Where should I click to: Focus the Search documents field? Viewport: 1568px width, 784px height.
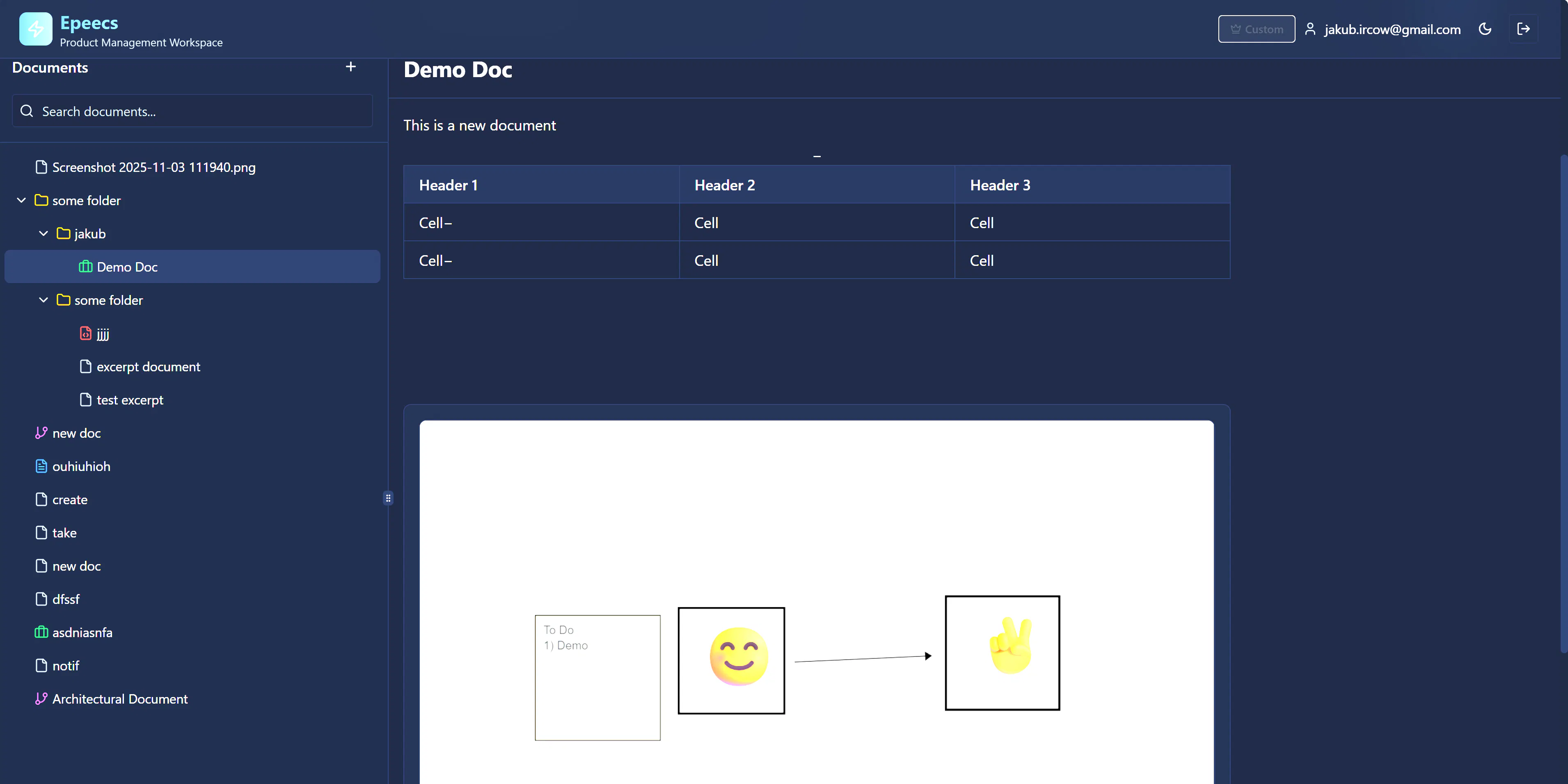pyautogui.click(x=192, y=111)
